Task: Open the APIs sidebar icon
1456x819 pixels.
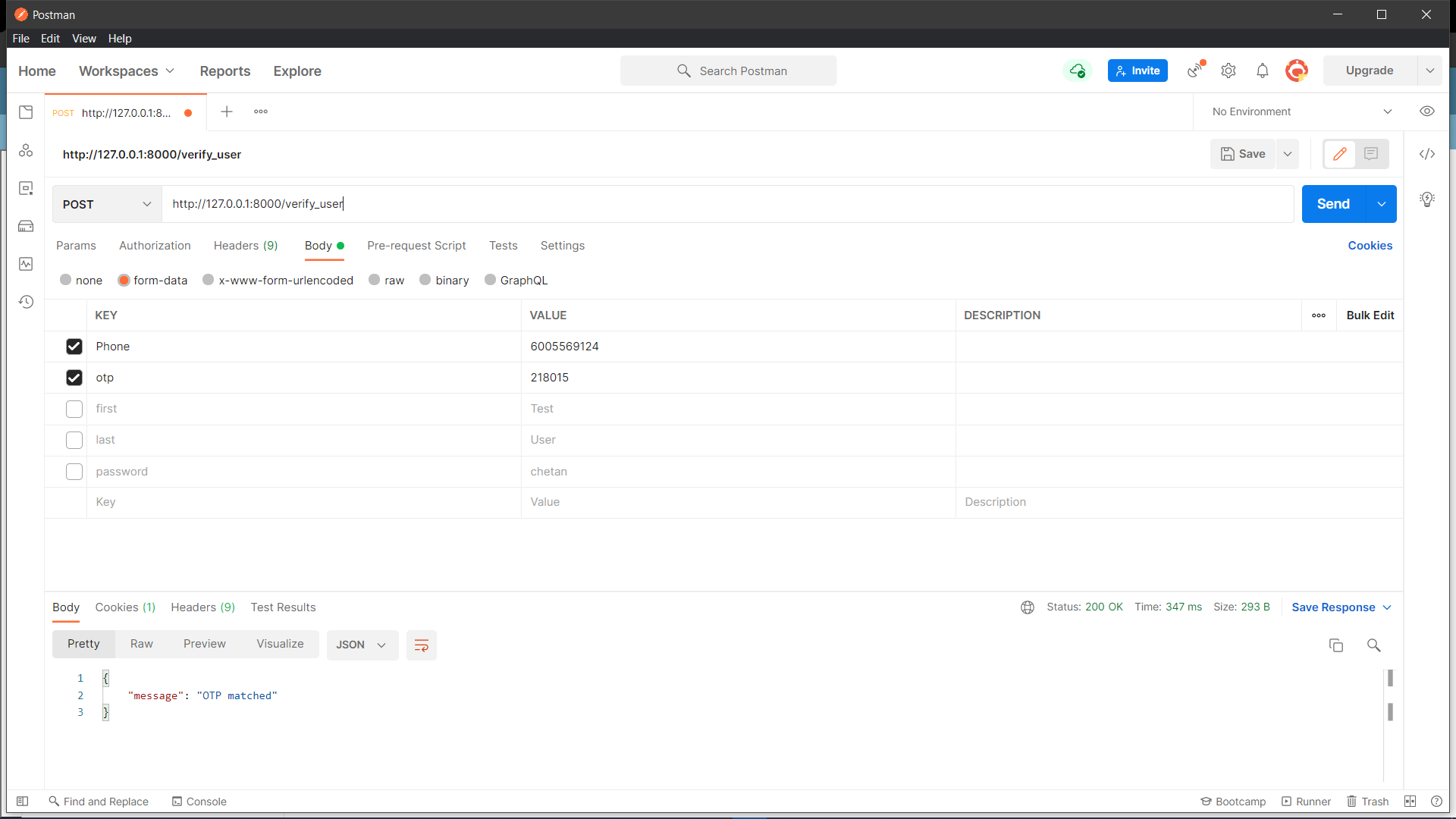Action: [x=26, y=150]
